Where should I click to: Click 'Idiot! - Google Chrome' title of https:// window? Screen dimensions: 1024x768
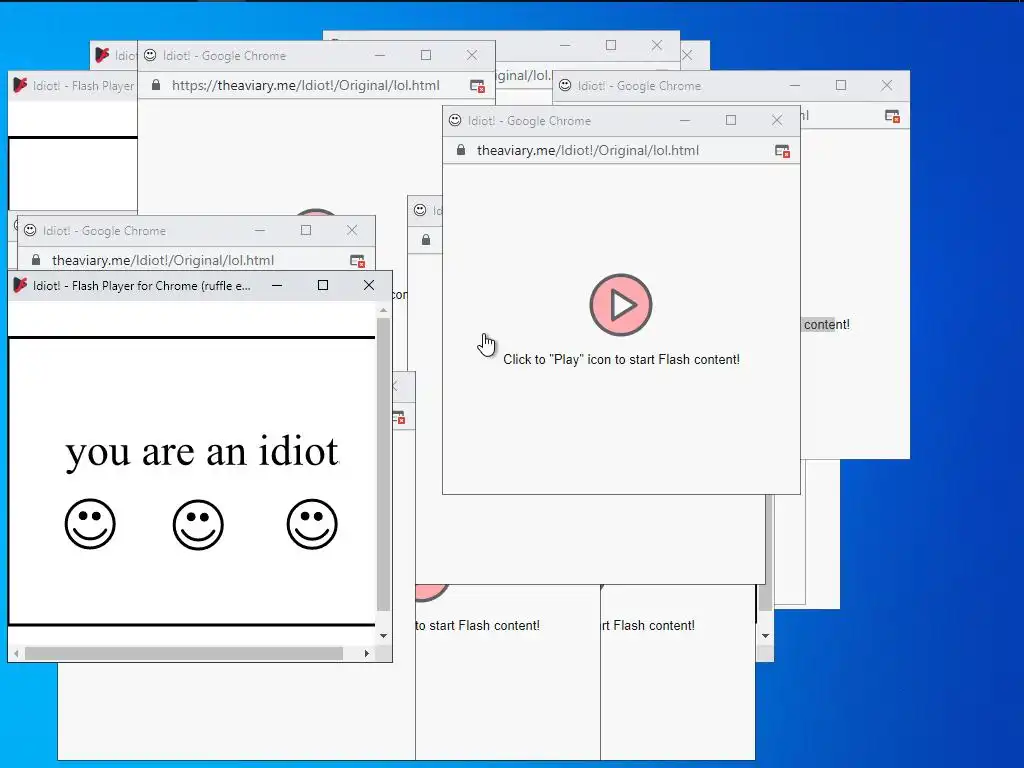(x=224, y=56)
